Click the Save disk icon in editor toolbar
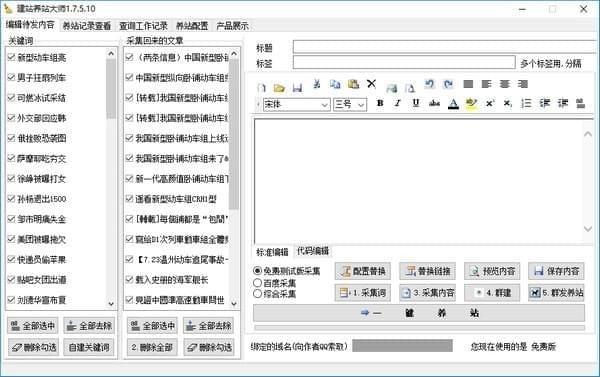 pyautogui.click(x=297, y=88)
